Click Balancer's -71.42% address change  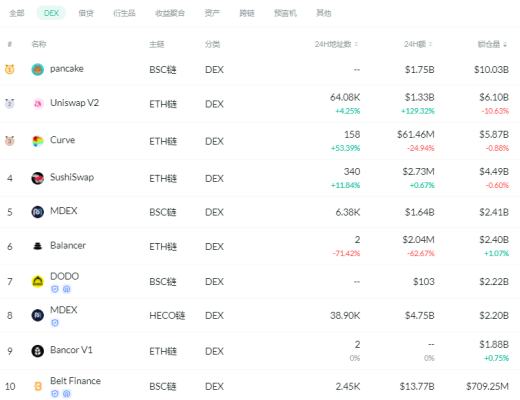point(346,253)
